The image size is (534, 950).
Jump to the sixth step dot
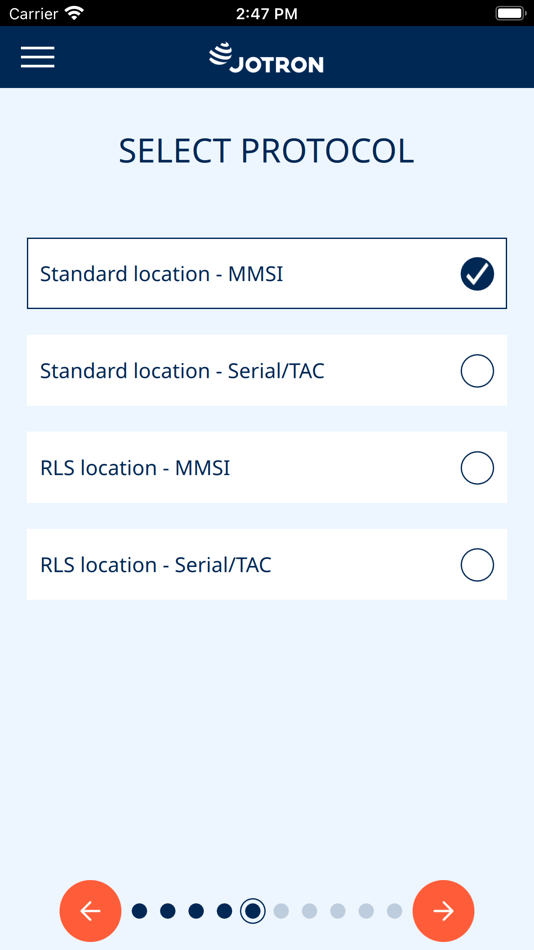(x=281, y=911)
